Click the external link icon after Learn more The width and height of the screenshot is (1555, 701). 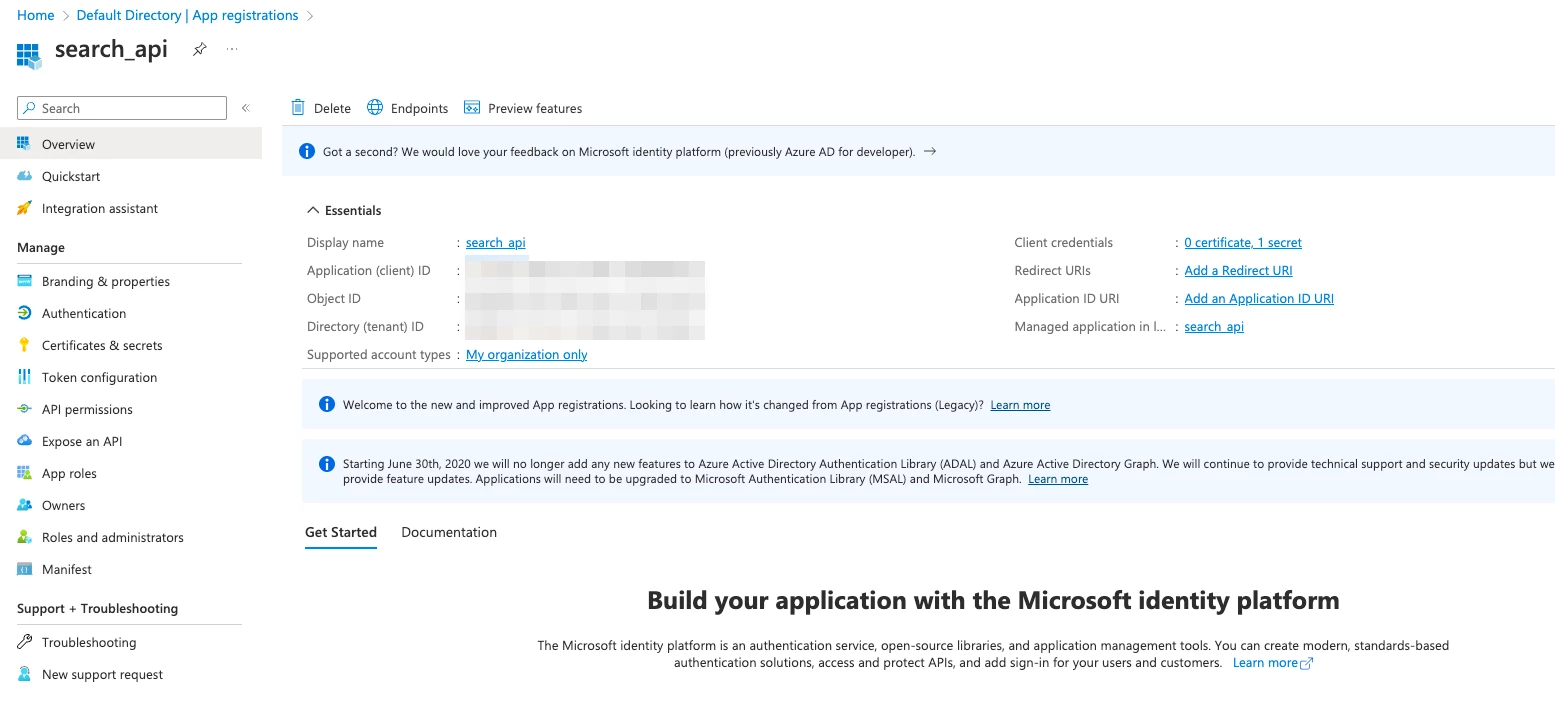click(1307, 663)
